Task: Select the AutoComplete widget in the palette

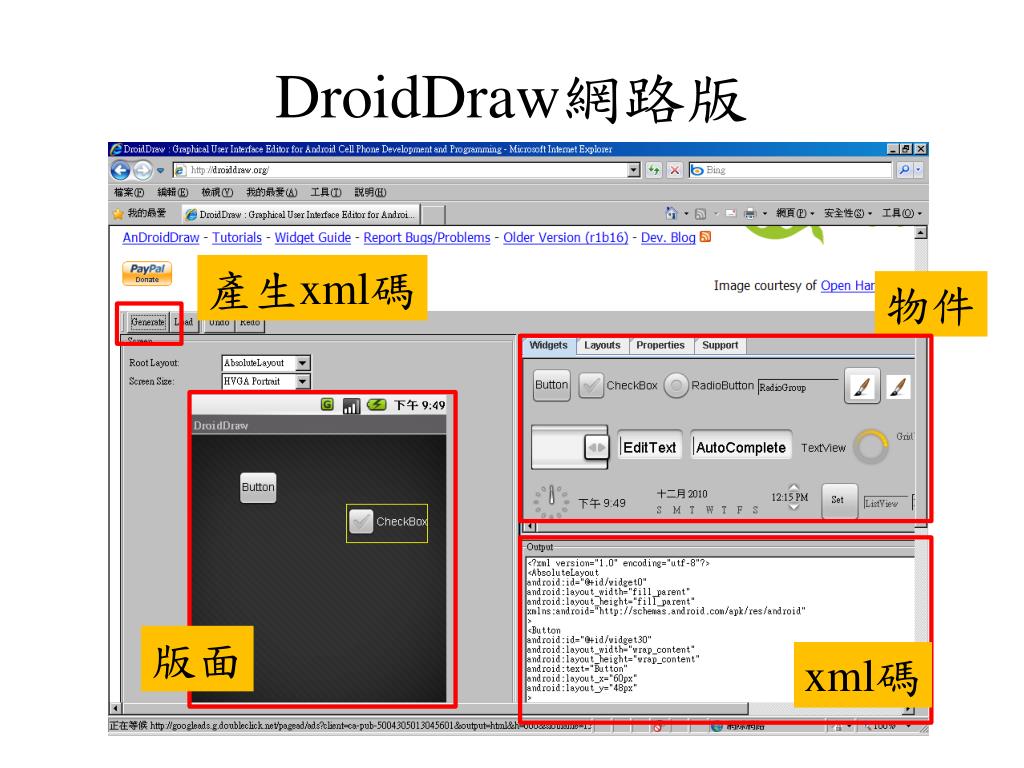Action: point(741,447)
